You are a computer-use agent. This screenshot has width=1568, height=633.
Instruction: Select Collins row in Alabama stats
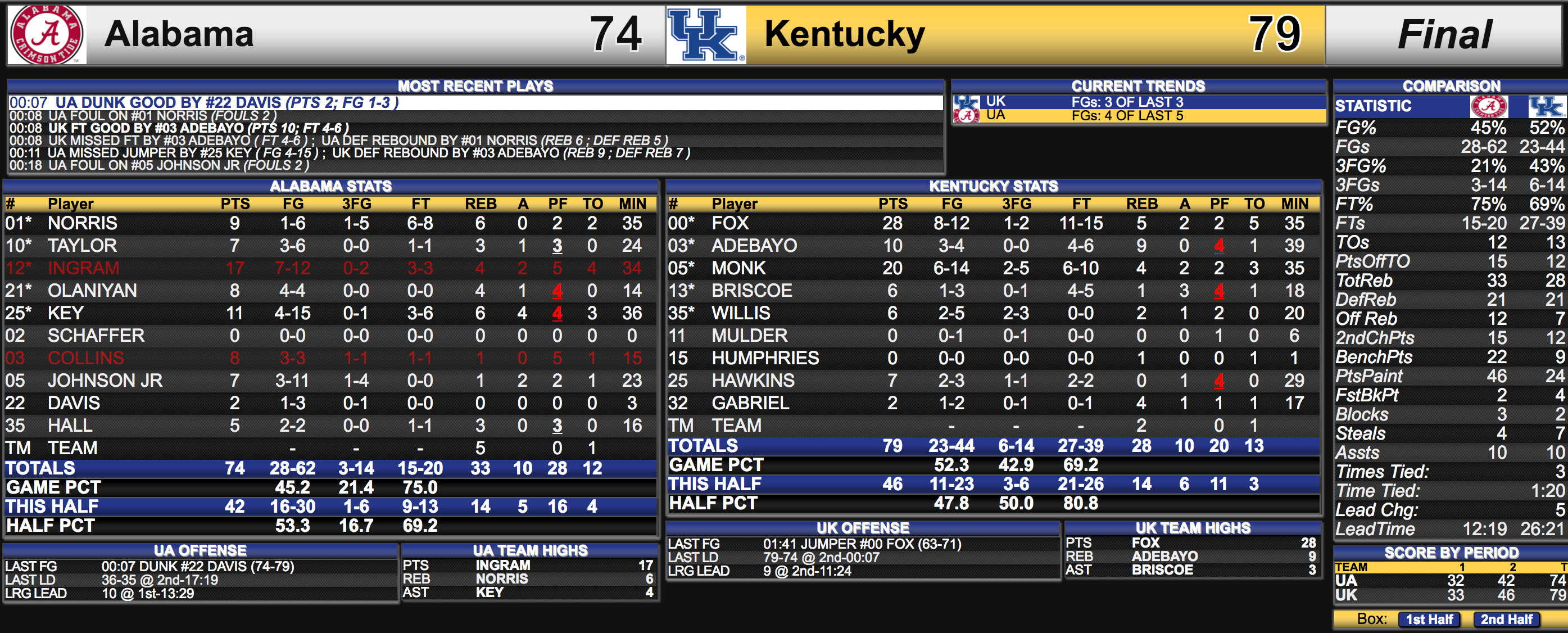coord(330,358)
